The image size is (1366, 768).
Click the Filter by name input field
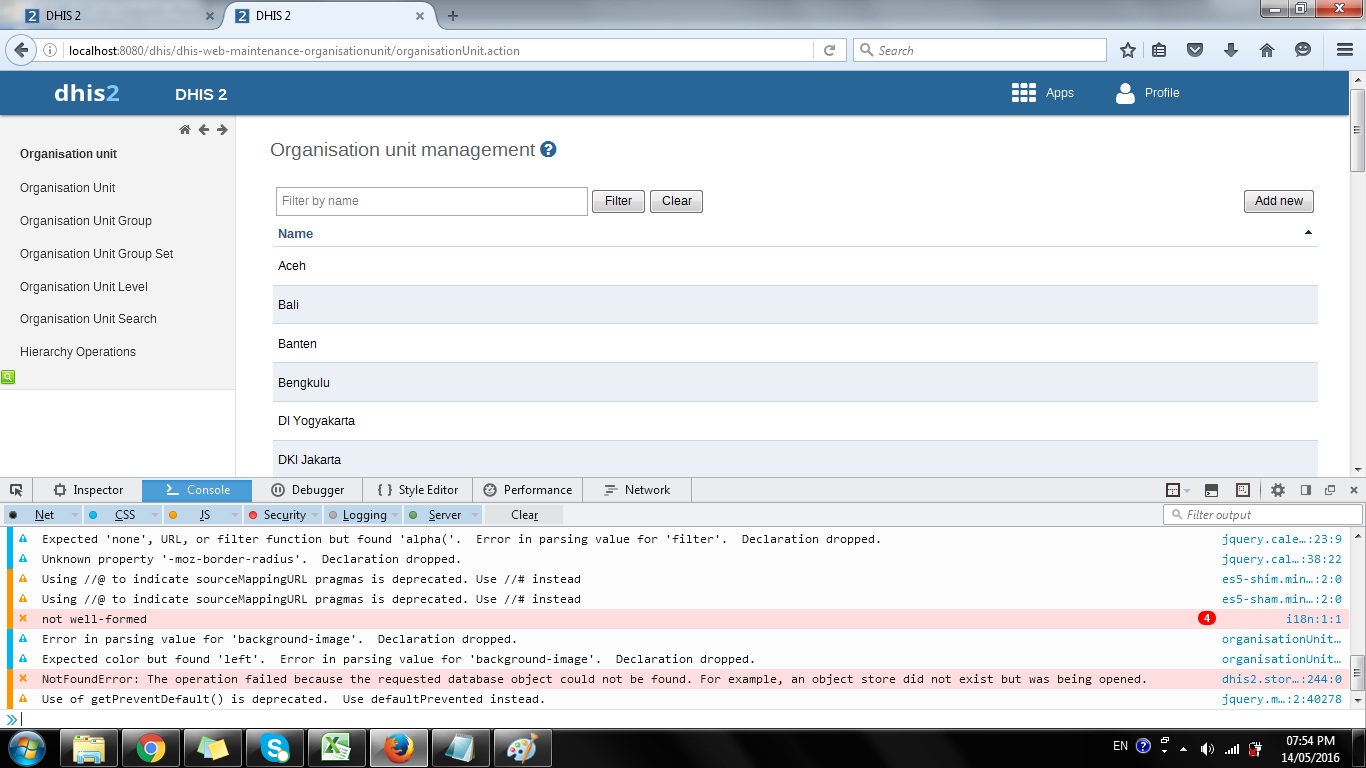pyautogui.click(x=431, y=201)
